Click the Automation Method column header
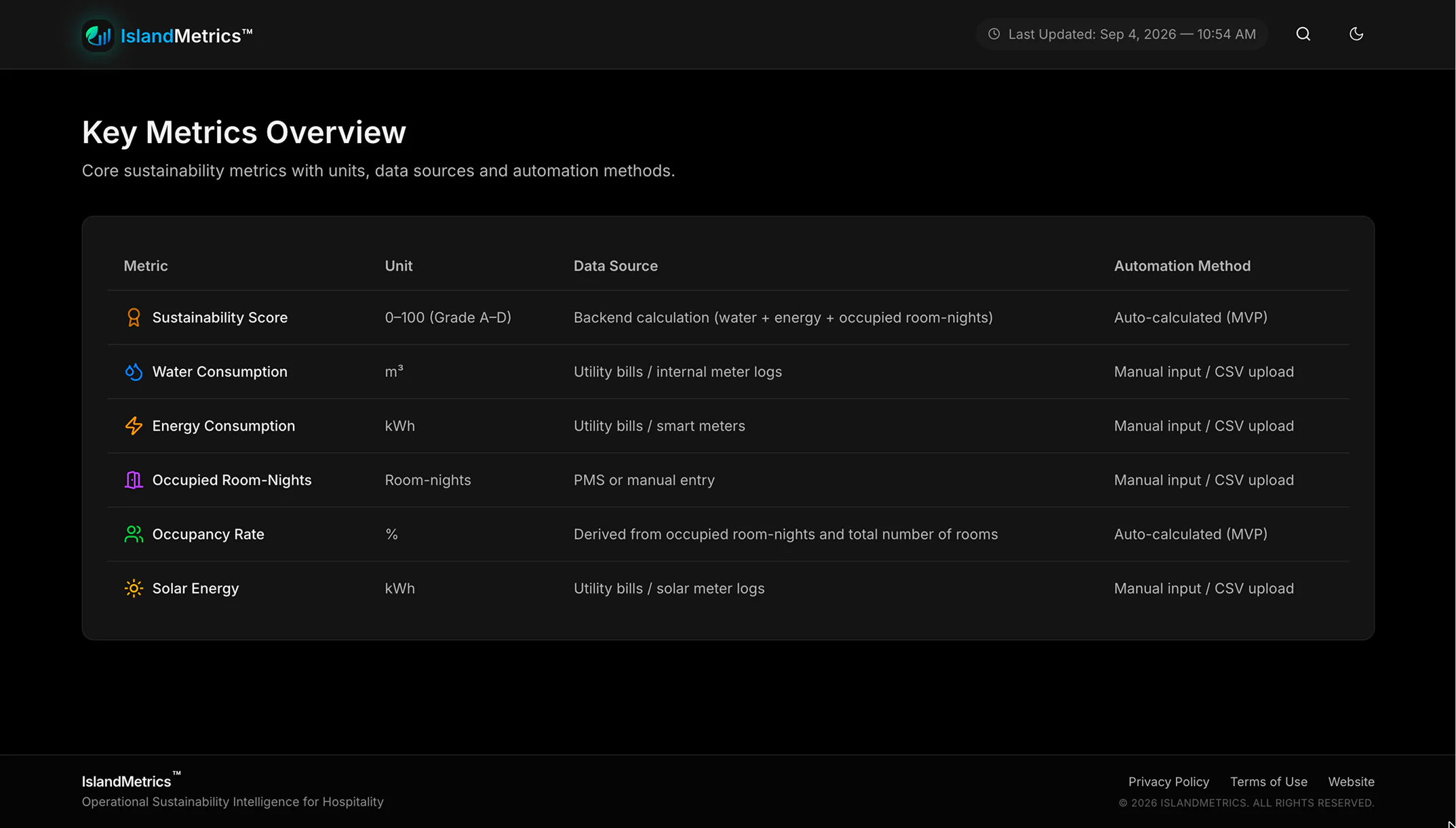 (1182, 266)
